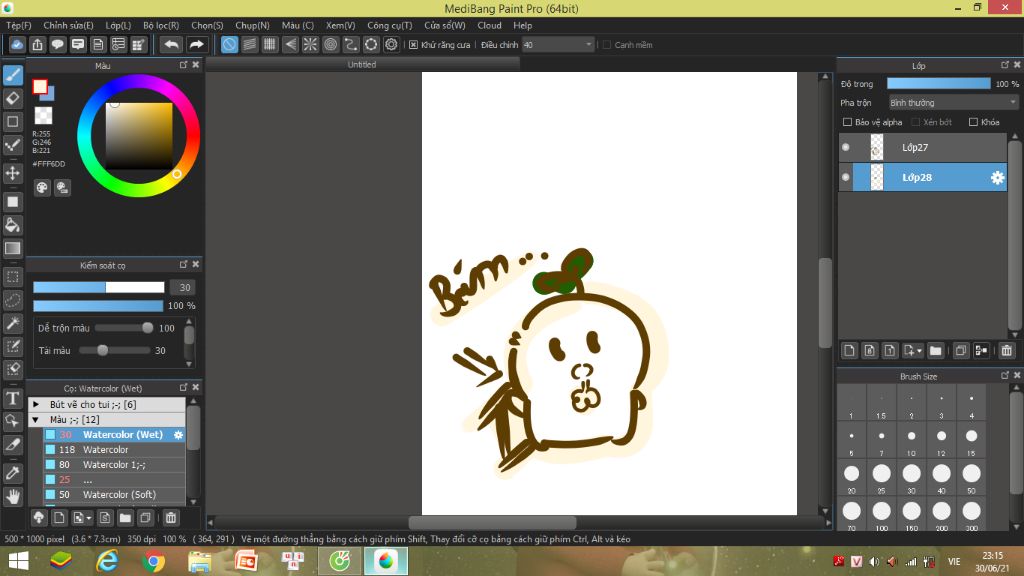Viewport: 1024px width, 576px height.
Task: Adjust Độ trong opacity slider
Action: pos(938,84)
